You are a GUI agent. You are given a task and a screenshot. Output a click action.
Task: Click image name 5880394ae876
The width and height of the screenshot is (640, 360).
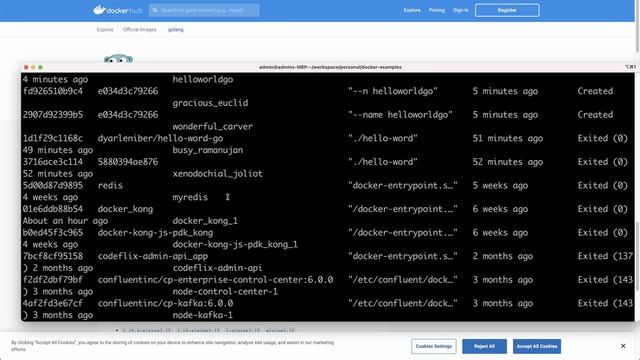pyautogui.click(x=128, y=162)
